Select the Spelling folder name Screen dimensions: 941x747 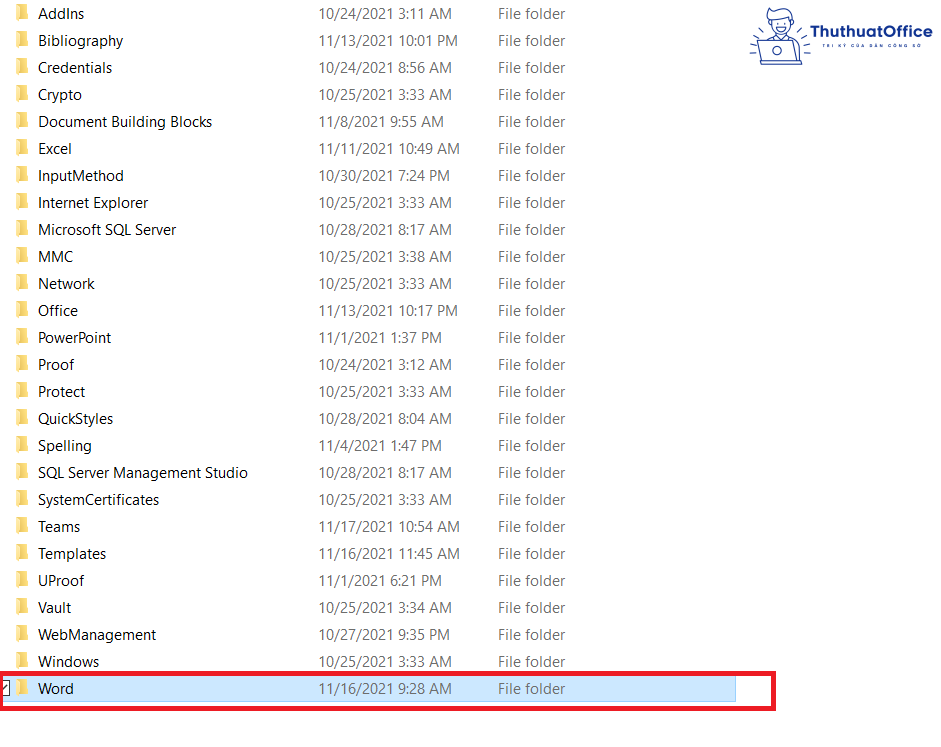64,446
